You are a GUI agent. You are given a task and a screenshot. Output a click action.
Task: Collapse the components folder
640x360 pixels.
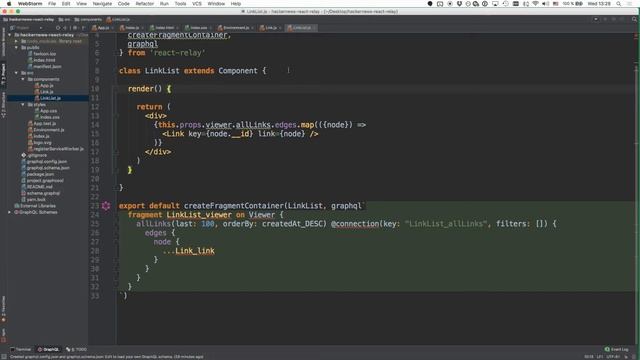pyautogui.click(x=23, y=79)
